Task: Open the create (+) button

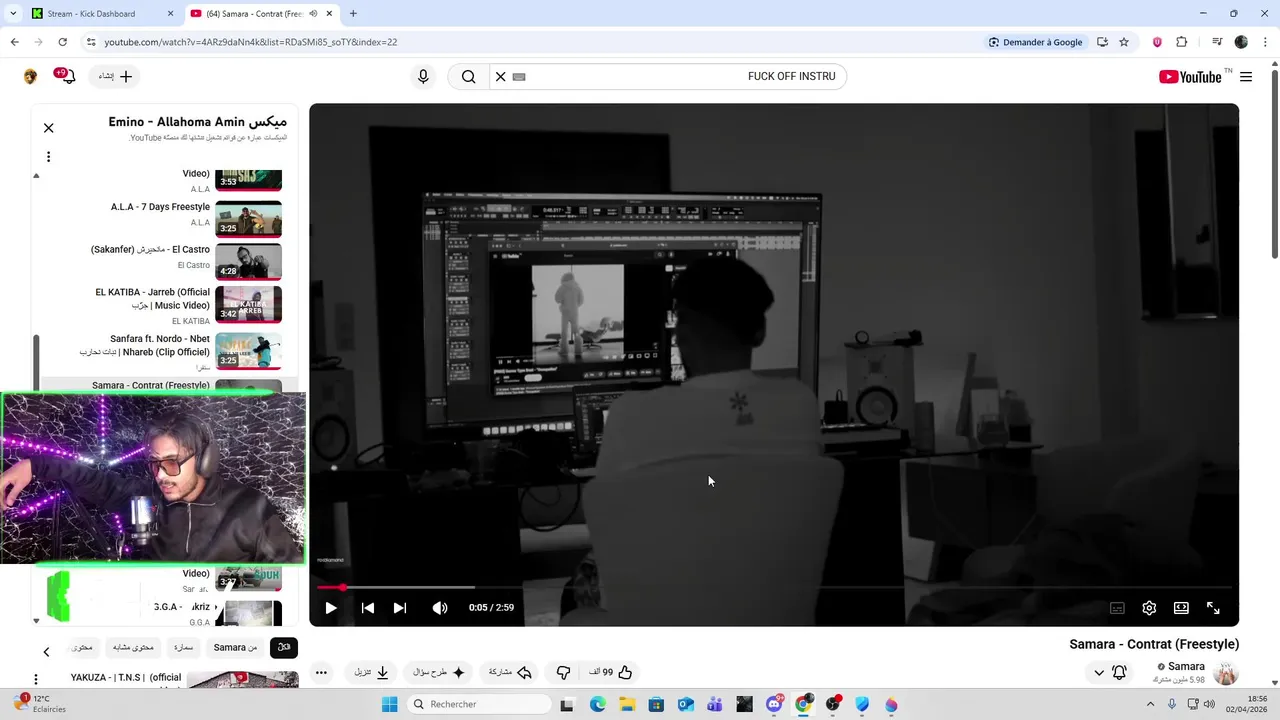Action: tap(116, 76)
